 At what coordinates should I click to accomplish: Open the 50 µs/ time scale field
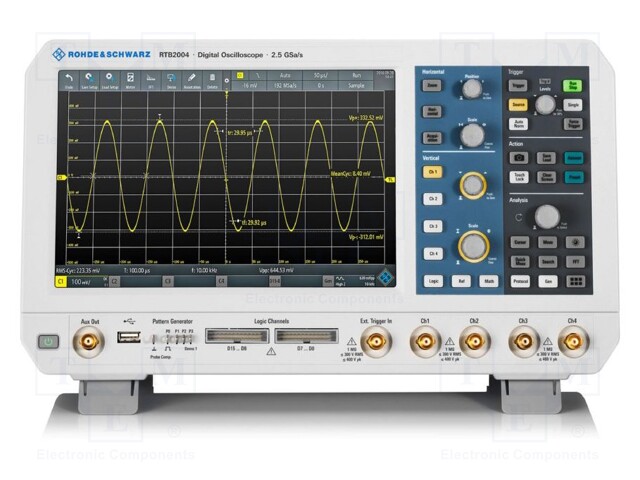320,76
